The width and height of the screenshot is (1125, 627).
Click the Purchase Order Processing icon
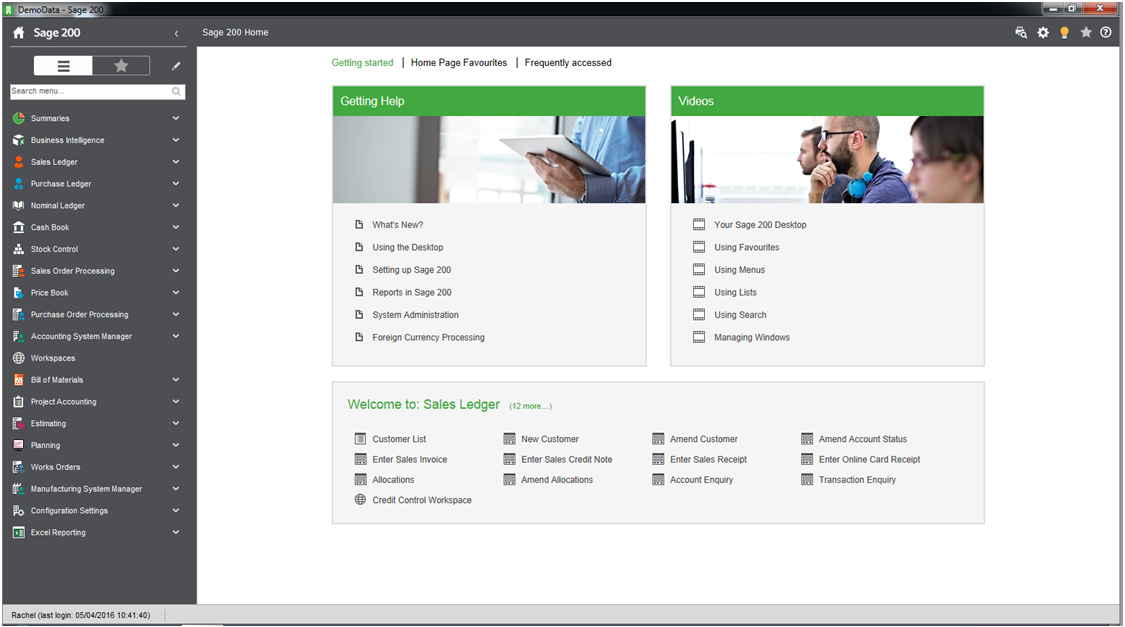tap(19, 314)
